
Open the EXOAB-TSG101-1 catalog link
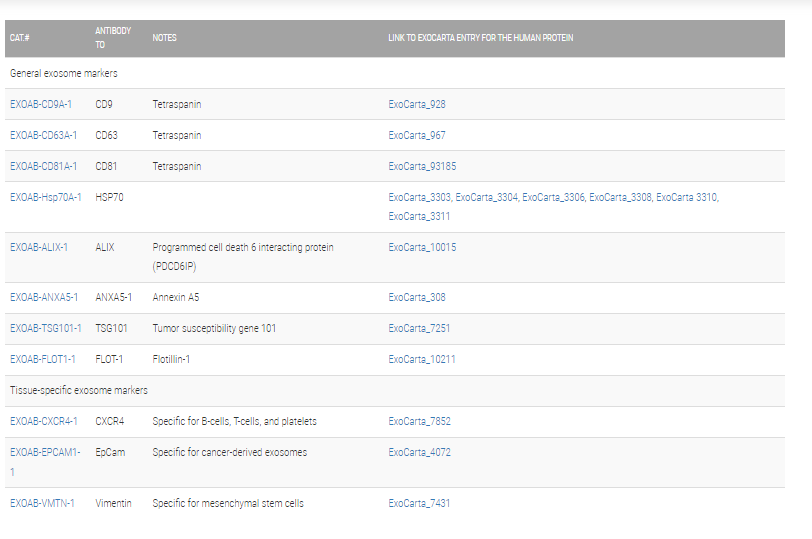tap(46, 328)
